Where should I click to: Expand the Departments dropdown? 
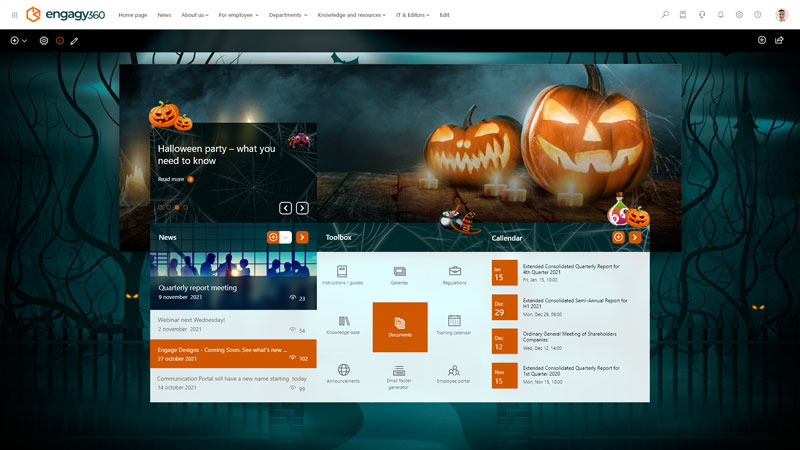pos(288,15)
